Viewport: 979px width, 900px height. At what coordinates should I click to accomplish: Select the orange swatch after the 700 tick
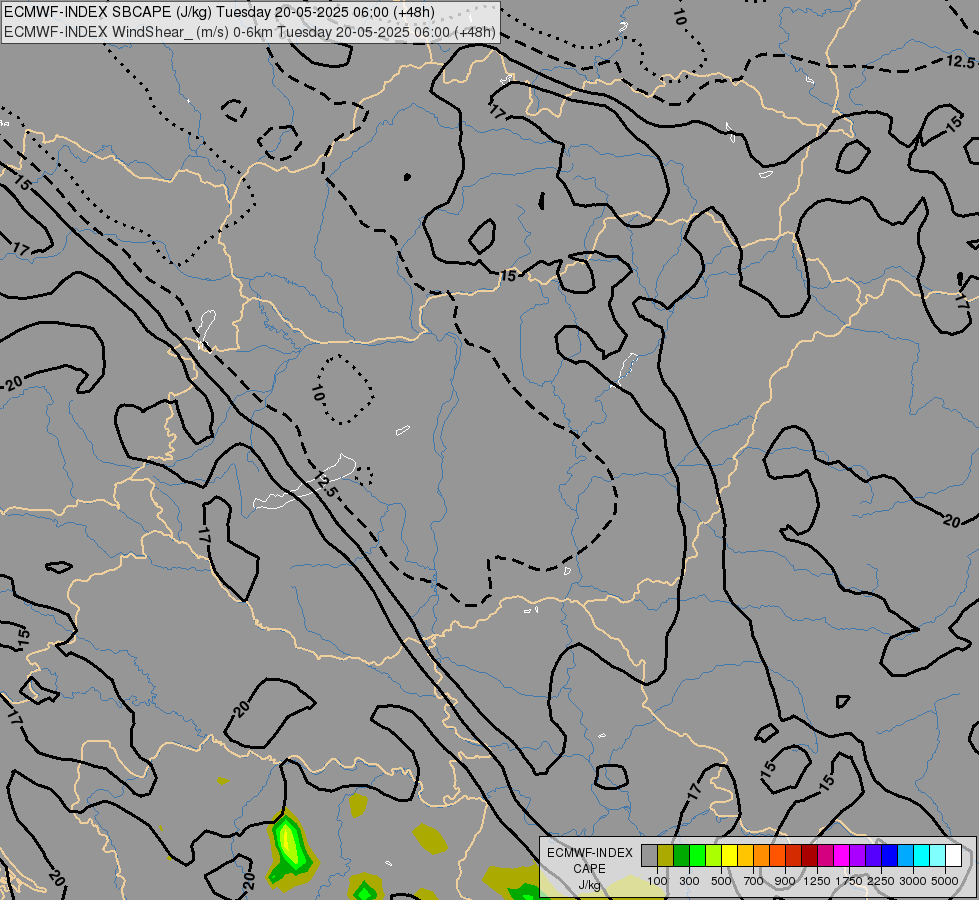tap(762, 856)
